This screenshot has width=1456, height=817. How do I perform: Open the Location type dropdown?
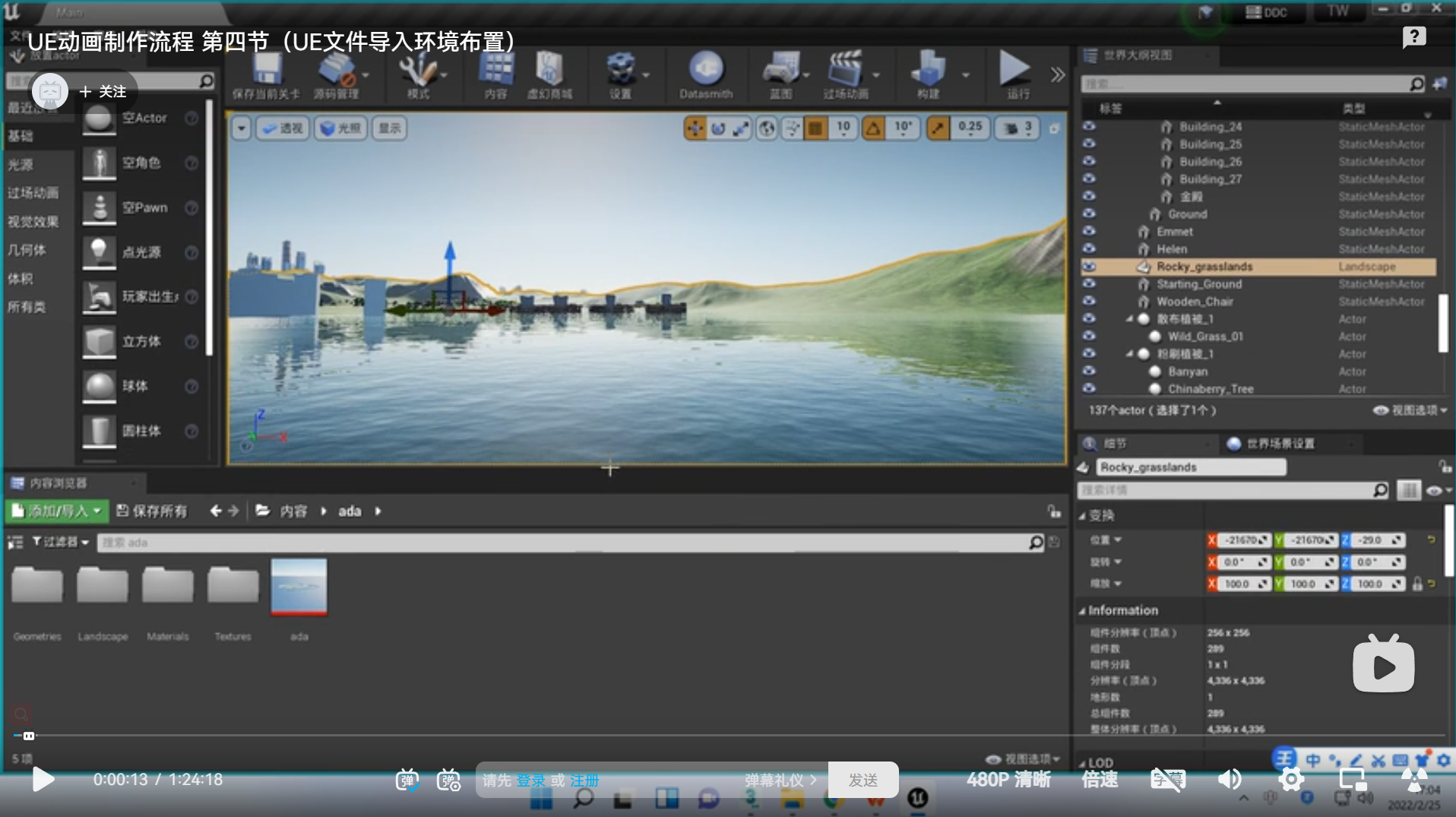1106,540
